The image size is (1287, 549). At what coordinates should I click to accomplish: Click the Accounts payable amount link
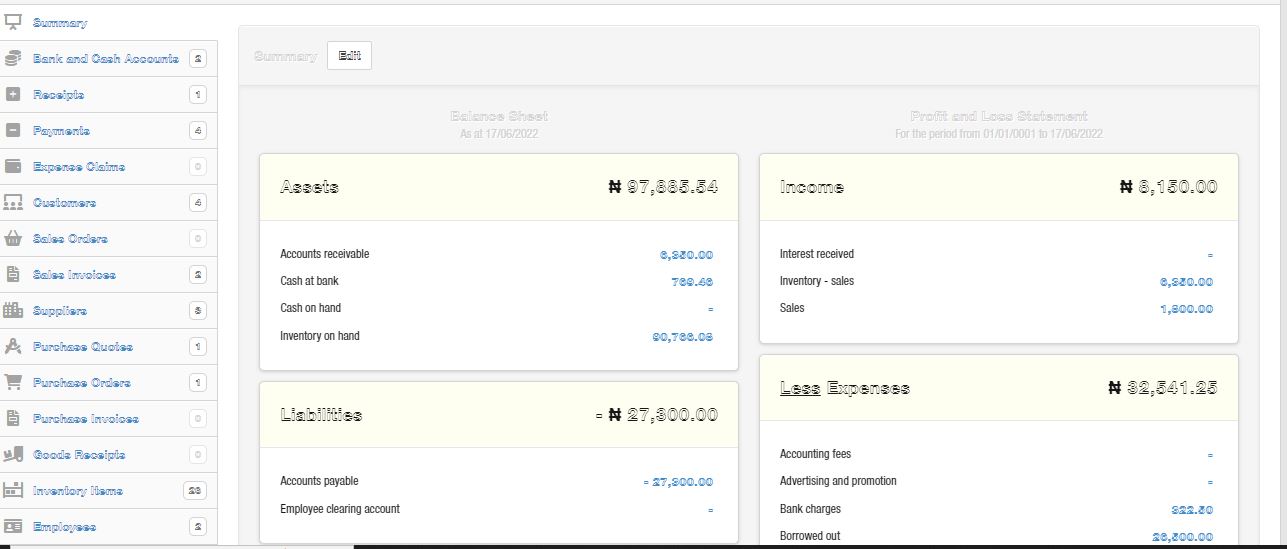click(x=679, y=482)
